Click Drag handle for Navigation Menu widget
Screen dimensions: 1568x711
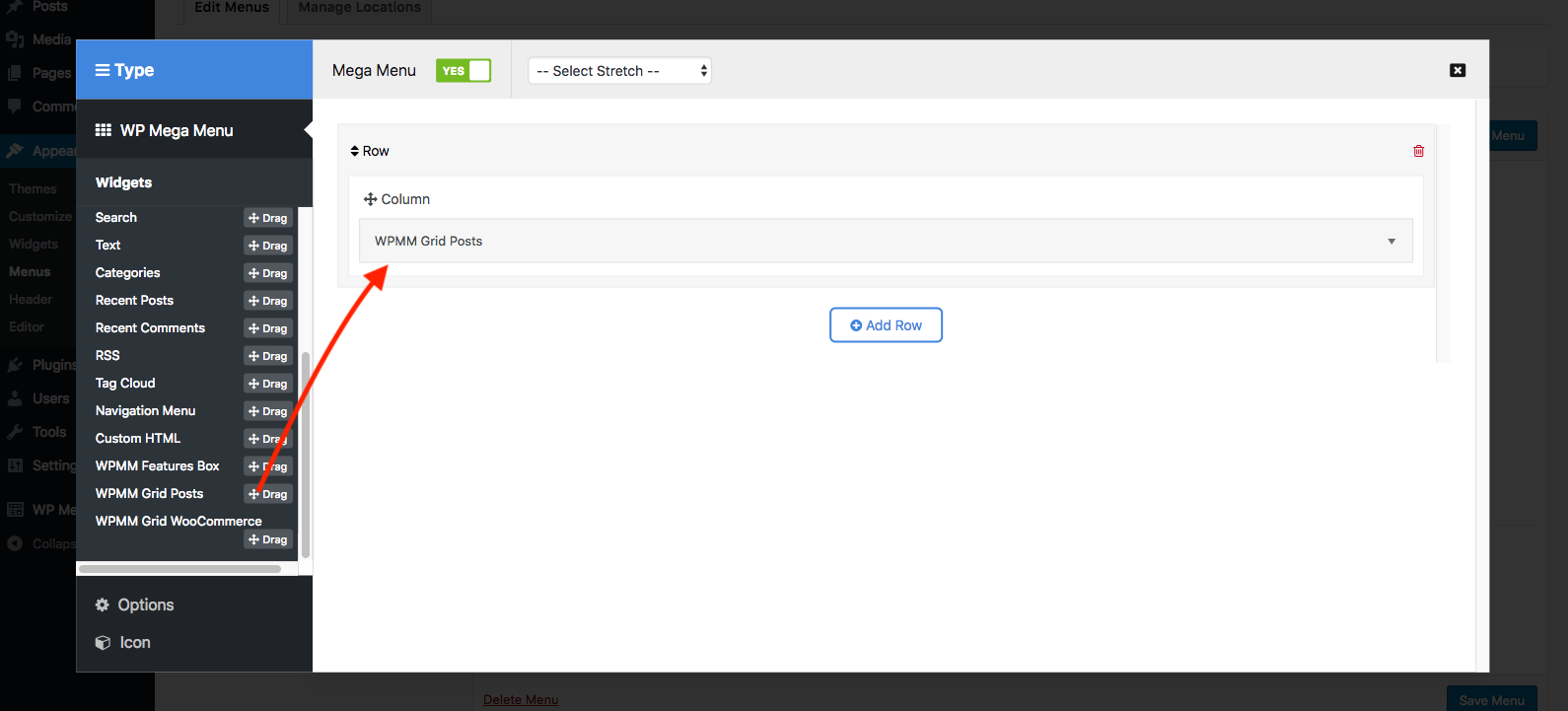tap(268, 411)
